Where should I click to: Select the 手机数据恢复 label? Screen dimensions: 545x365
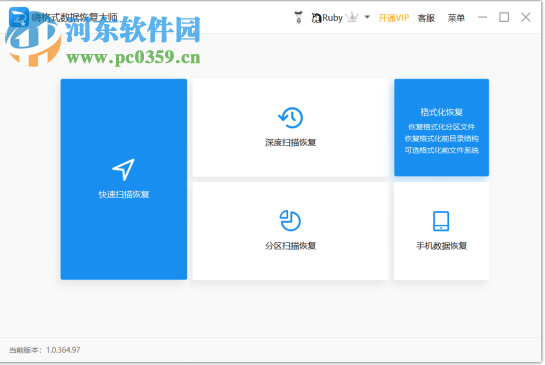[x=441, y=246]
